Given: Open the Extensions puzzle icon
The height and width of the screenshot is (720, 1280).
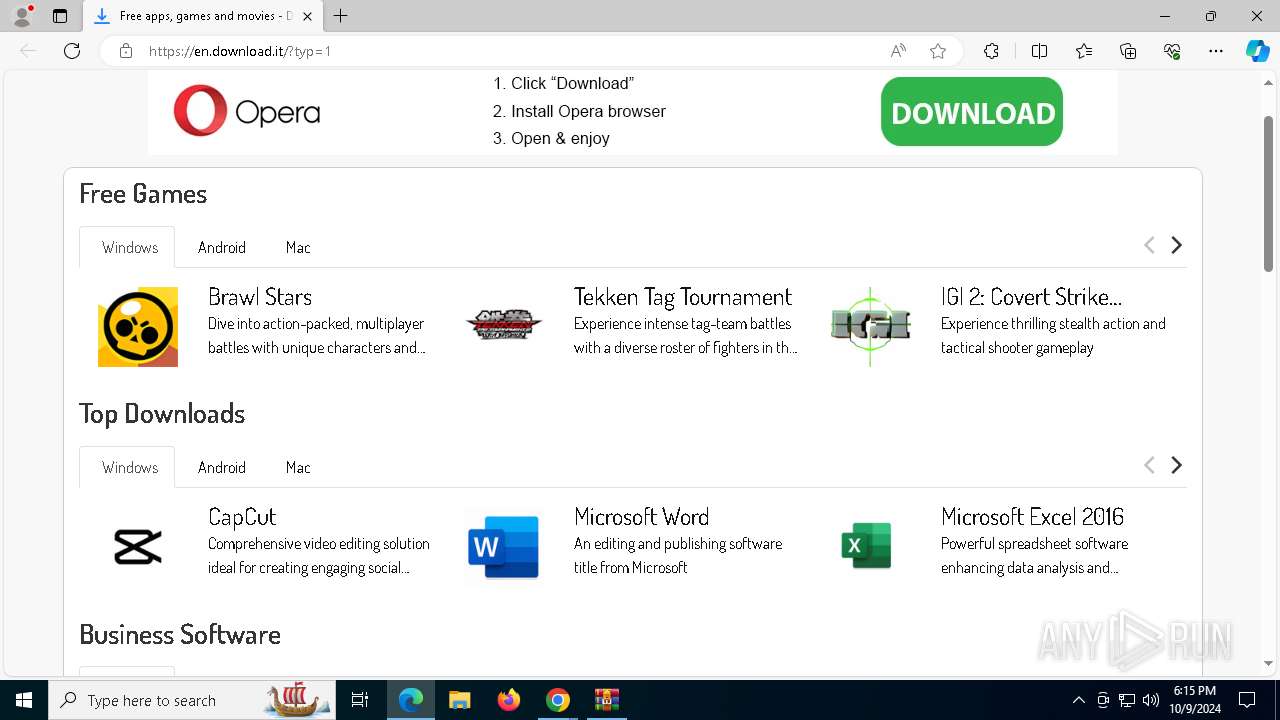Looking at the screenshot, I should (991, 51).
